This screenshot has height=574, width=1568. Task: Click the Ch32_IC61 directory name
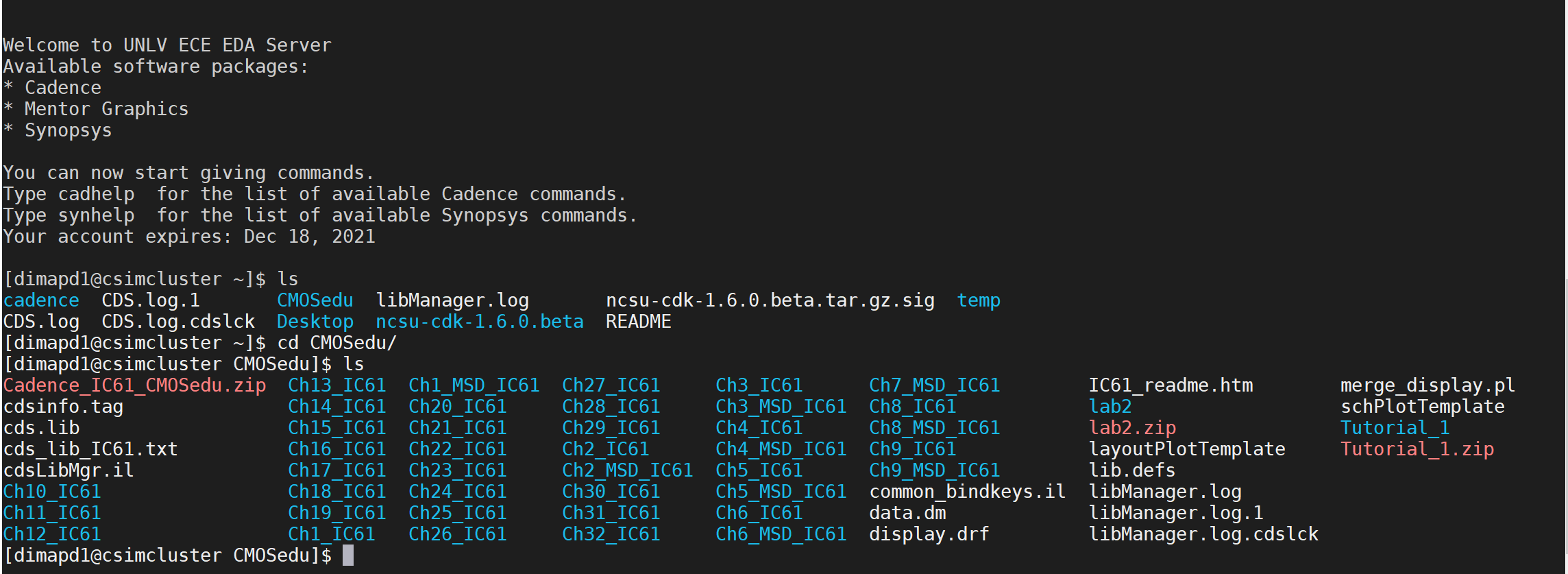(611, 534)
